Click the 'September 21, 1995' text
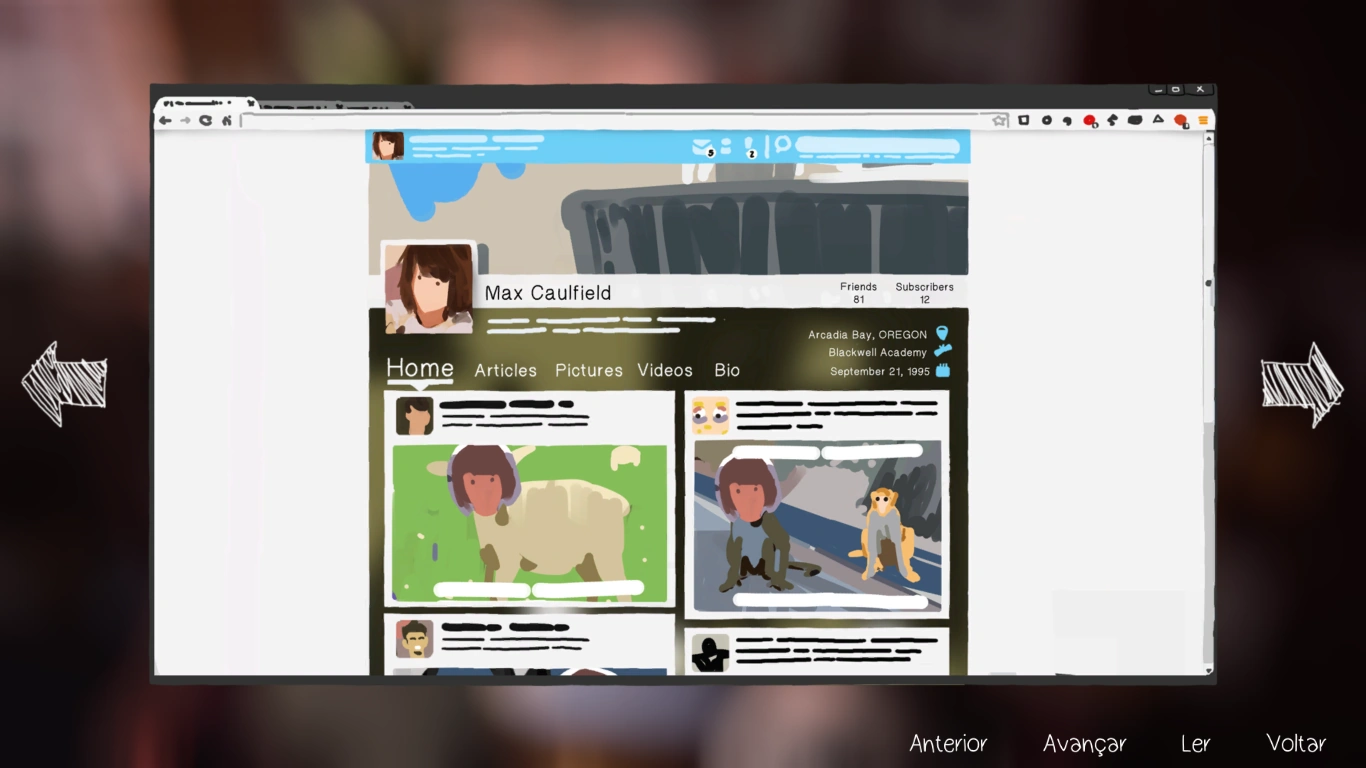1366x768 pixels. [880, 372]
